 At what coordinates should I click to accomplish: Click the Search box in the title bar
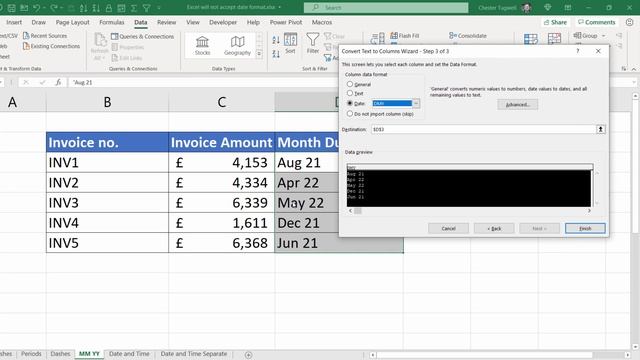tap(386, 8)
